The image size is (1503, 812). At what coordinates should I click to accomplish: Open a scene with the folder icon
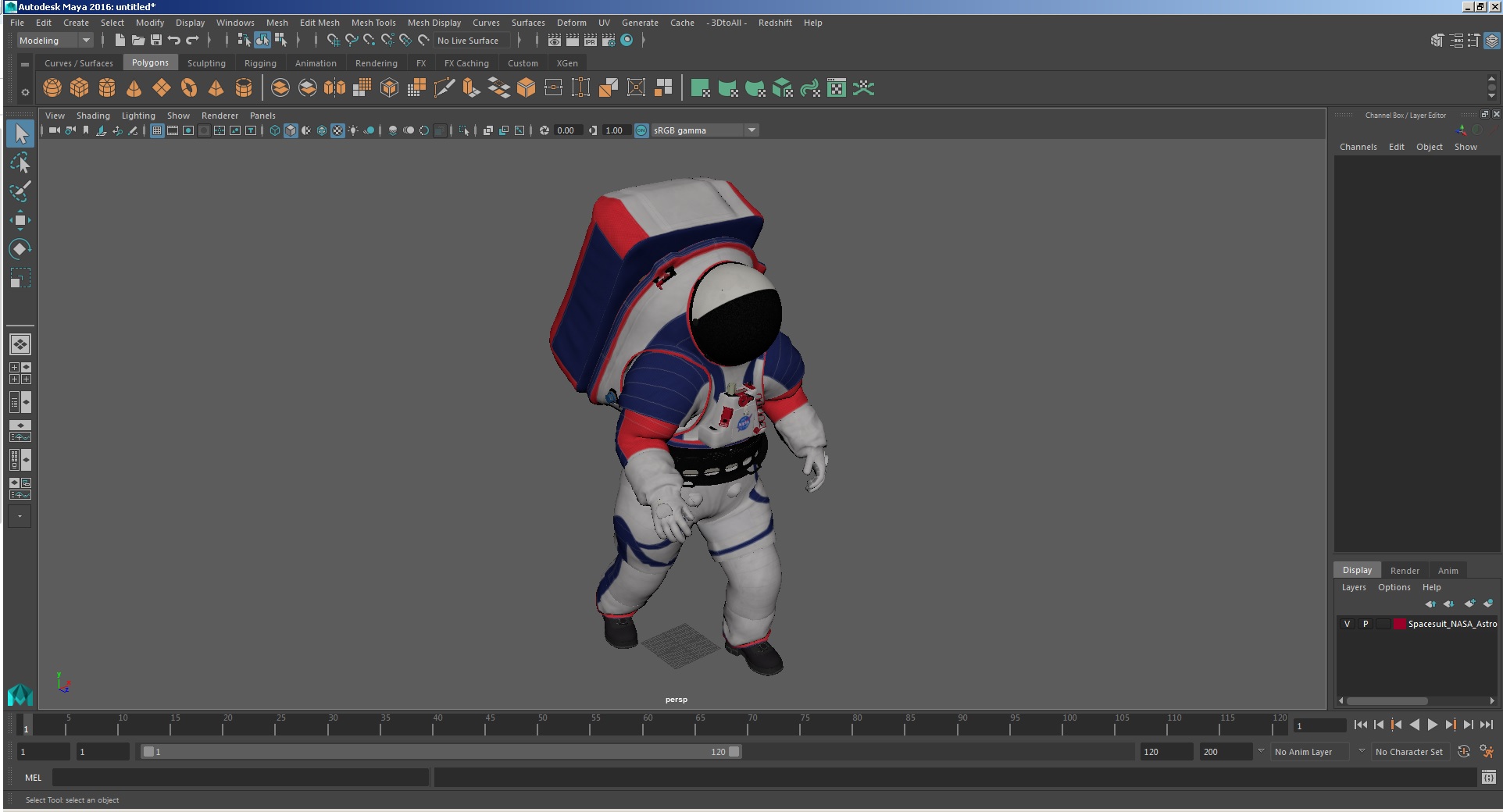138,41
